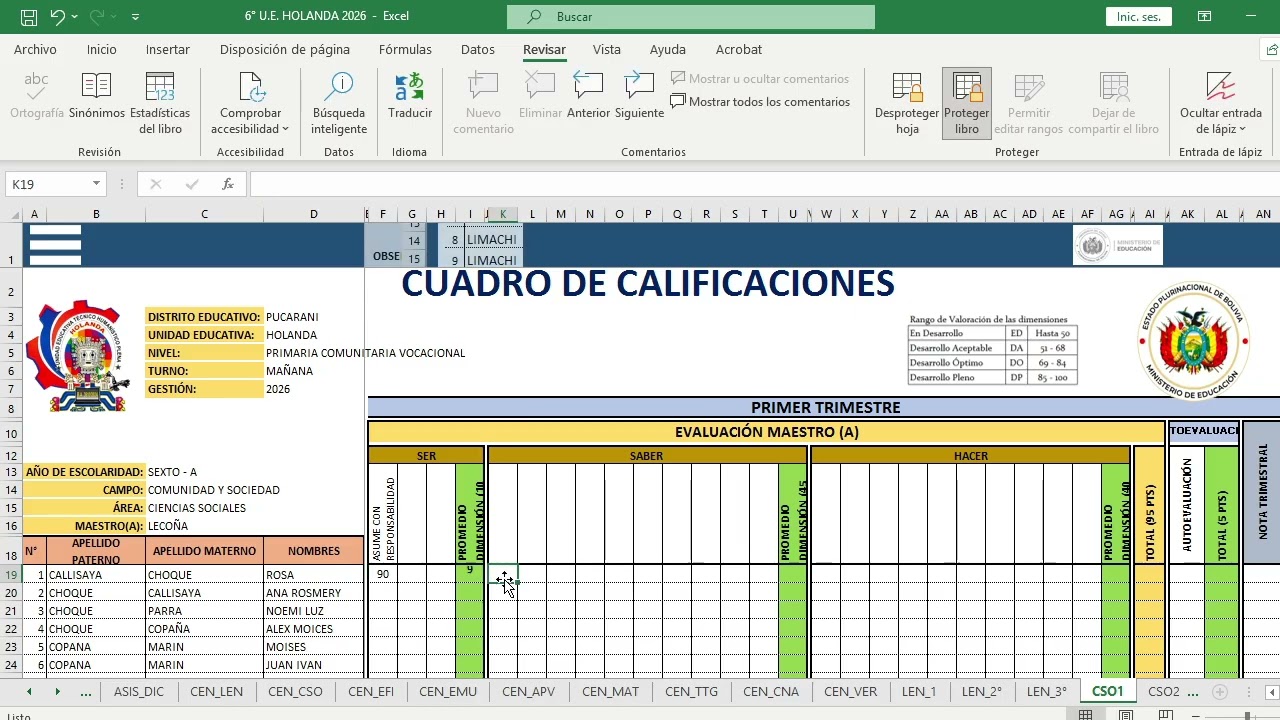
Task: Open the Ayuda tab
Action: pyautogui.click(x=668, y=49)
